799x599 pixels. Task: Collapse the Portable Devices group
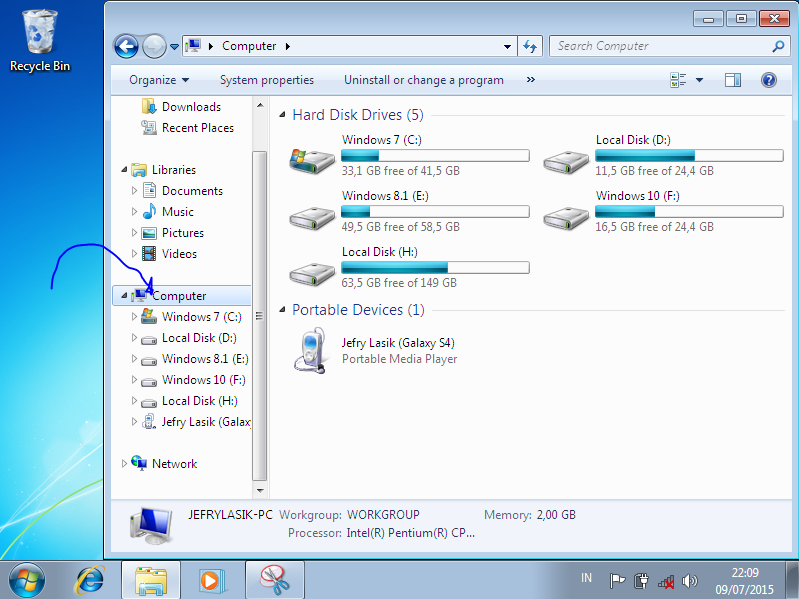point(282,310)
